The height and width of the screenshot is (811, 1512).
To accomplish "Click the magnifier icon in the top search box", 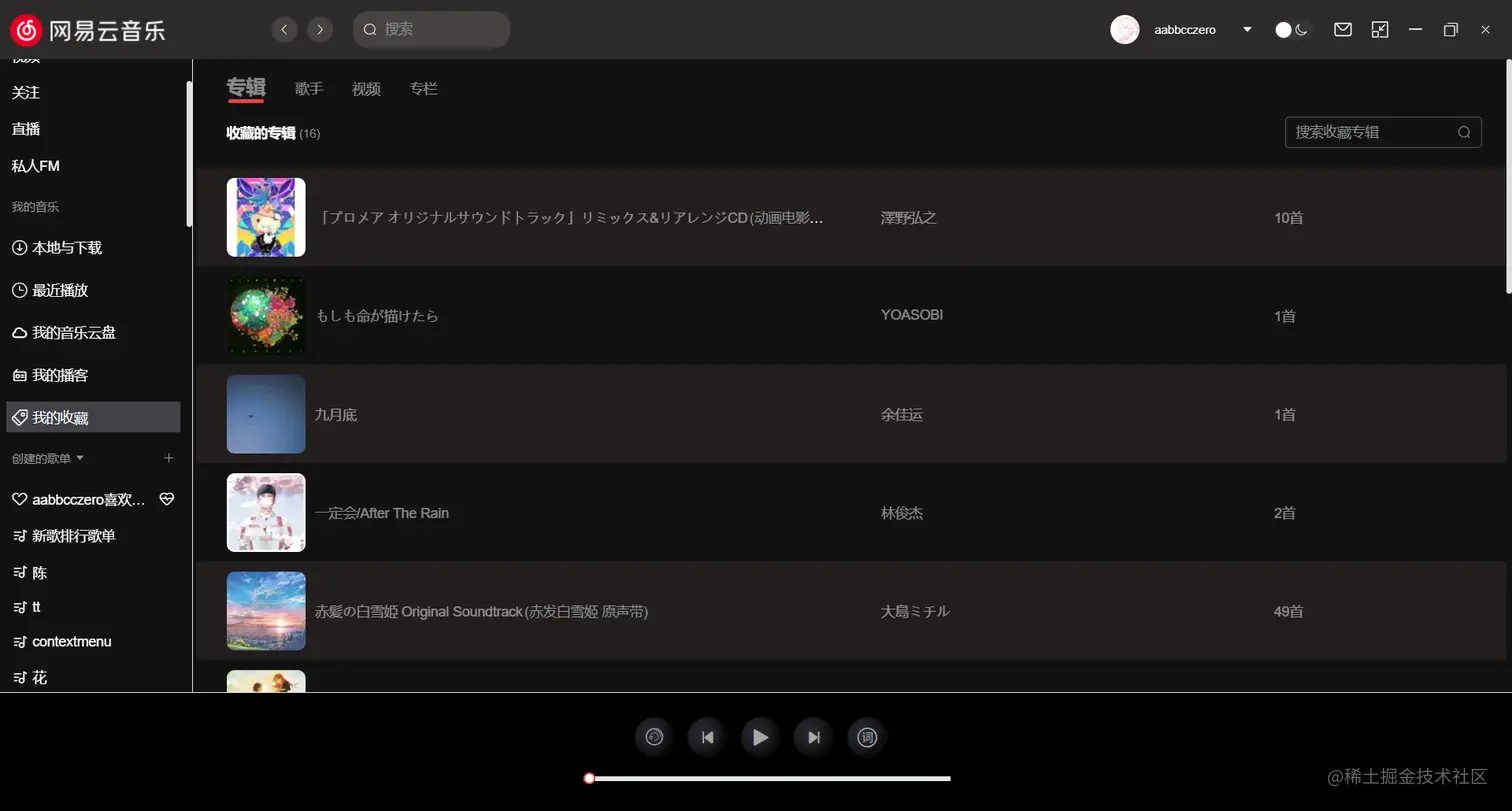I will [370, 30].
